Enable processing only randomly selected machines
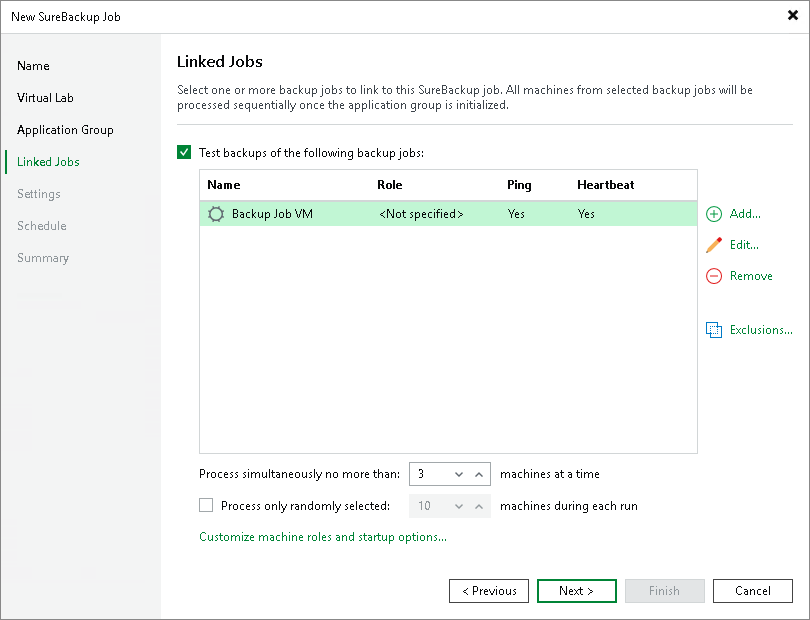This screenshot has width=810, height=620. pyautogui.click(x=206, y=505)
